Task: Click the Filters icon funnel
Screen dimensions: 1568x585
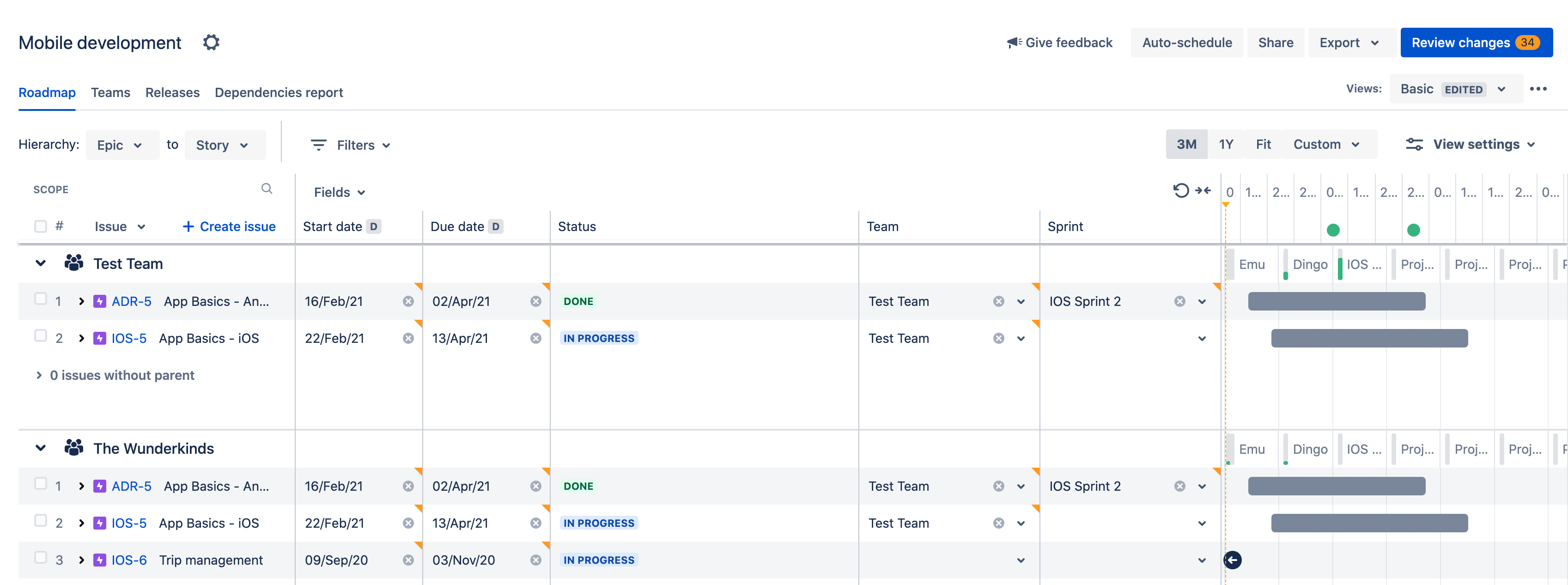Action: coord(318,144)
